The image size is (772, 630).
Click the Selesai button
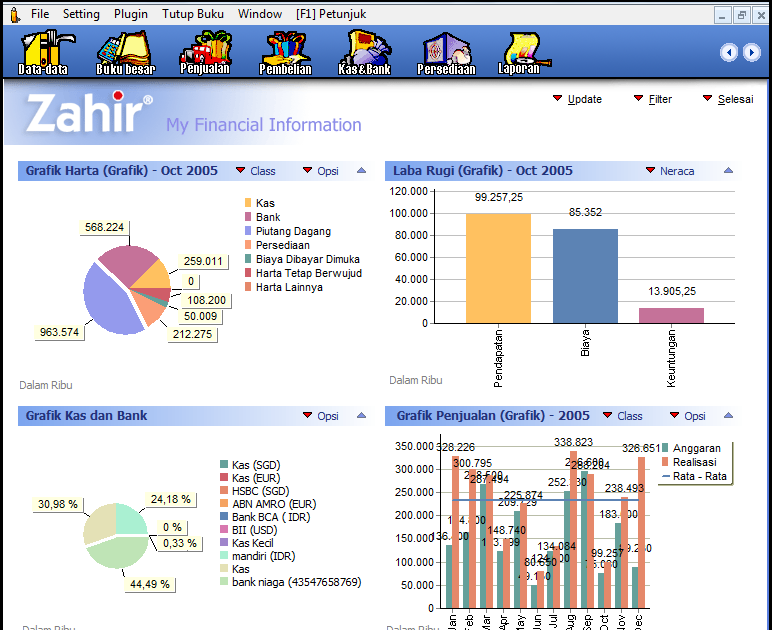728,99
